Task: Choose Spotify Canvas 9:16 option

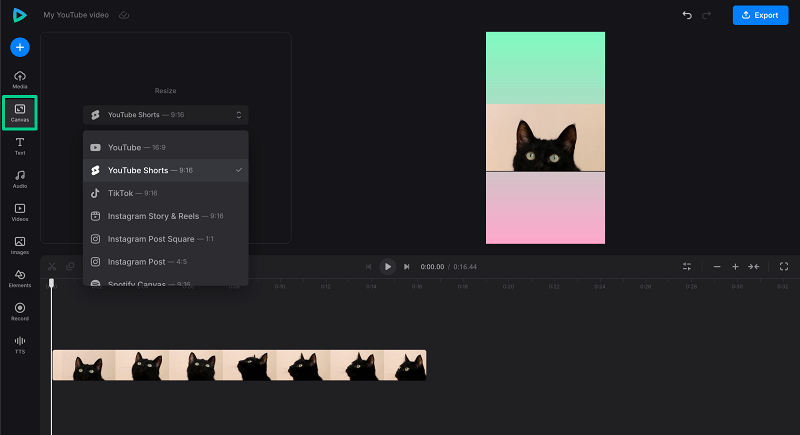Action: coord(166,282)
